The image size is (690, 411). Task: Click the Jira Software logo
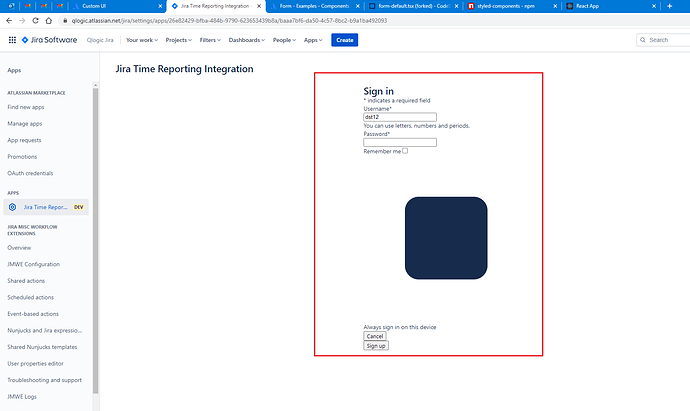pos(49,40)
